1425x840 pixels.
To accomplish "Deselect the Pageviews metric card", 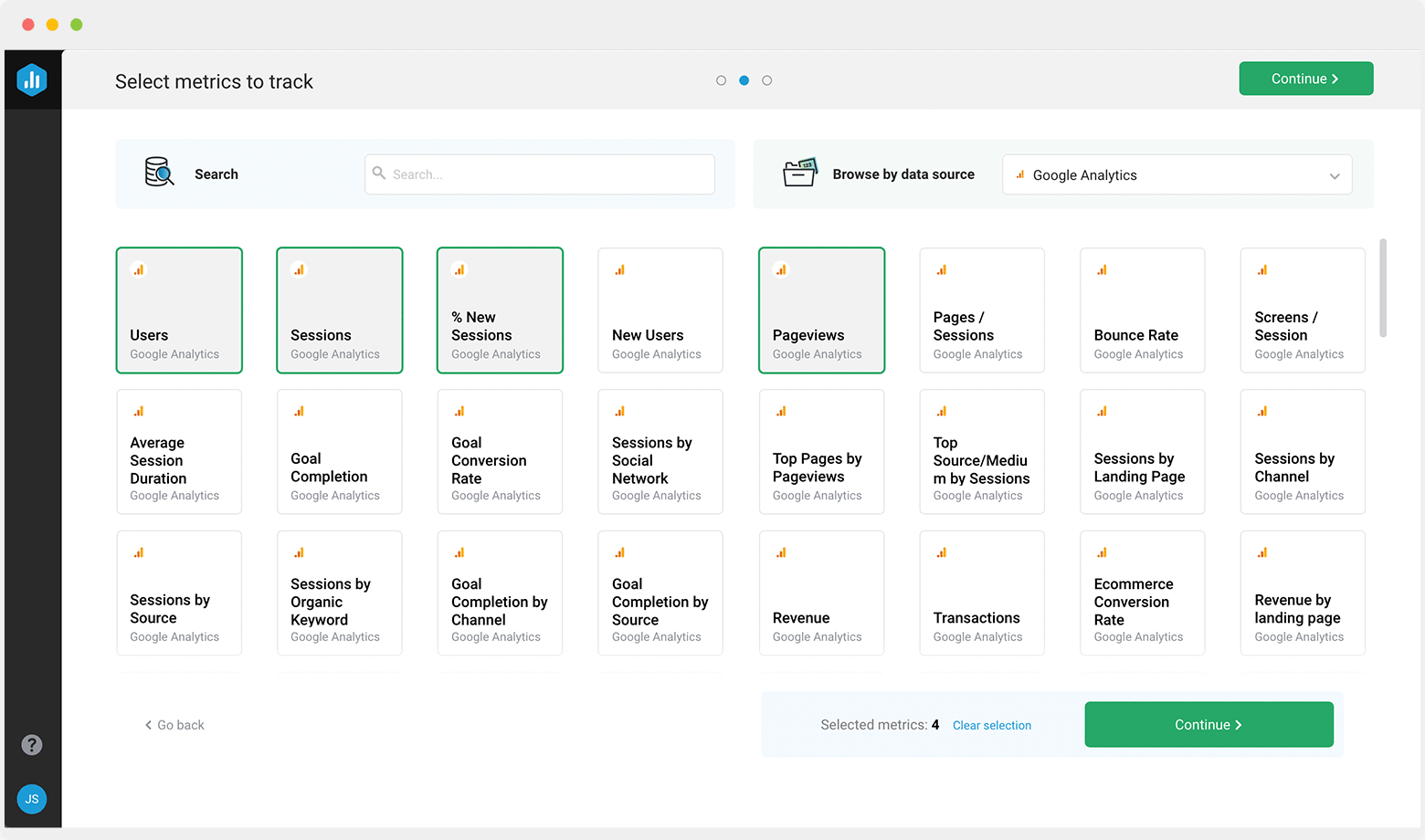I will click(822, 310).
